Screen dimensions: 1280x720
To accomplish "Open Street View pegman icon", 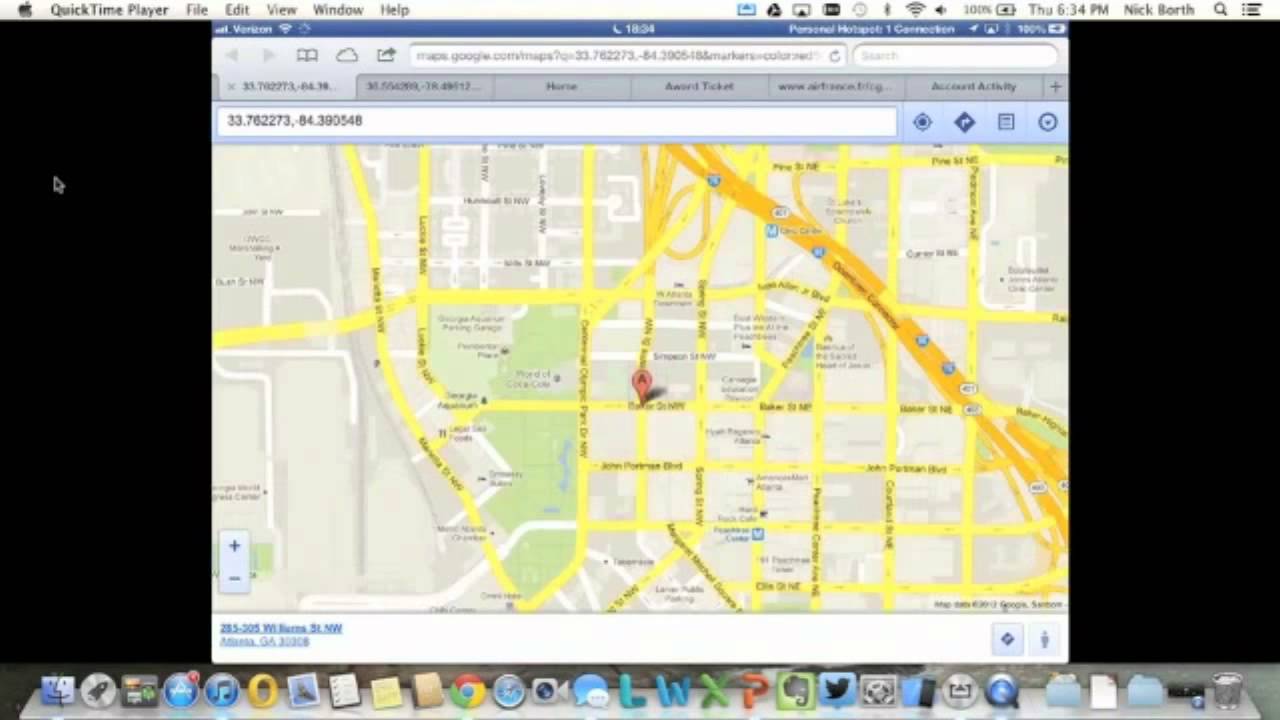I will point(1045,639).
